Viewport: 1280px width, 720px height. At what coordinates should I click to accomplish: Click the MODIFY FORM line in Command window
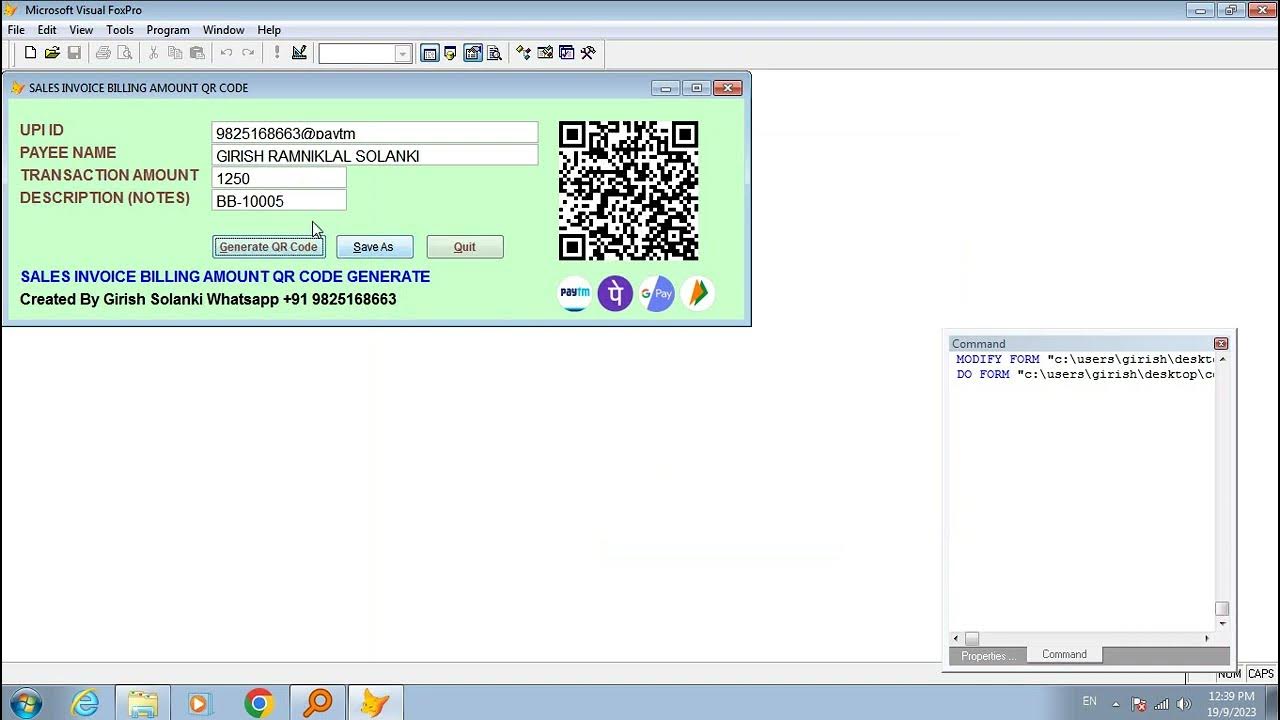tap(1085, 359)
